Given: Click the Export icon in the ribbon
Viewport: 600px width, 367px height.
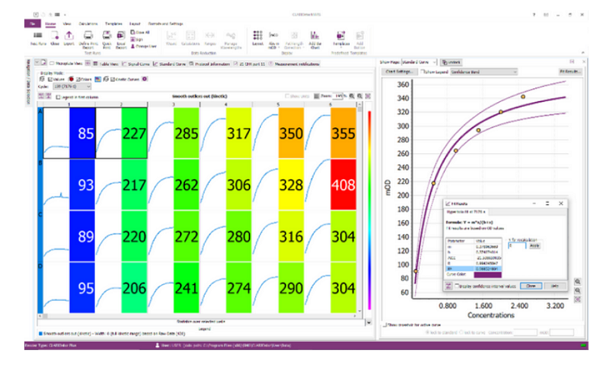Looking at the screenshot, I should tap(69, 36).
